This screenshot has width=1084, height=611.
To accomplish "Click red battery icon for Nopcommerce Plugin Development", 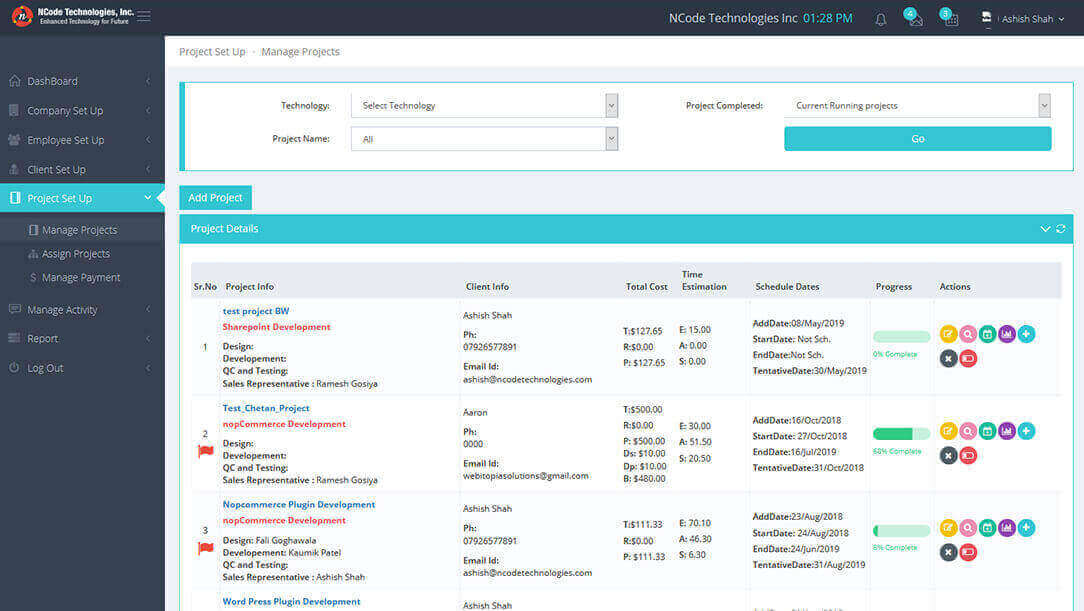I will tap(968, 552).
